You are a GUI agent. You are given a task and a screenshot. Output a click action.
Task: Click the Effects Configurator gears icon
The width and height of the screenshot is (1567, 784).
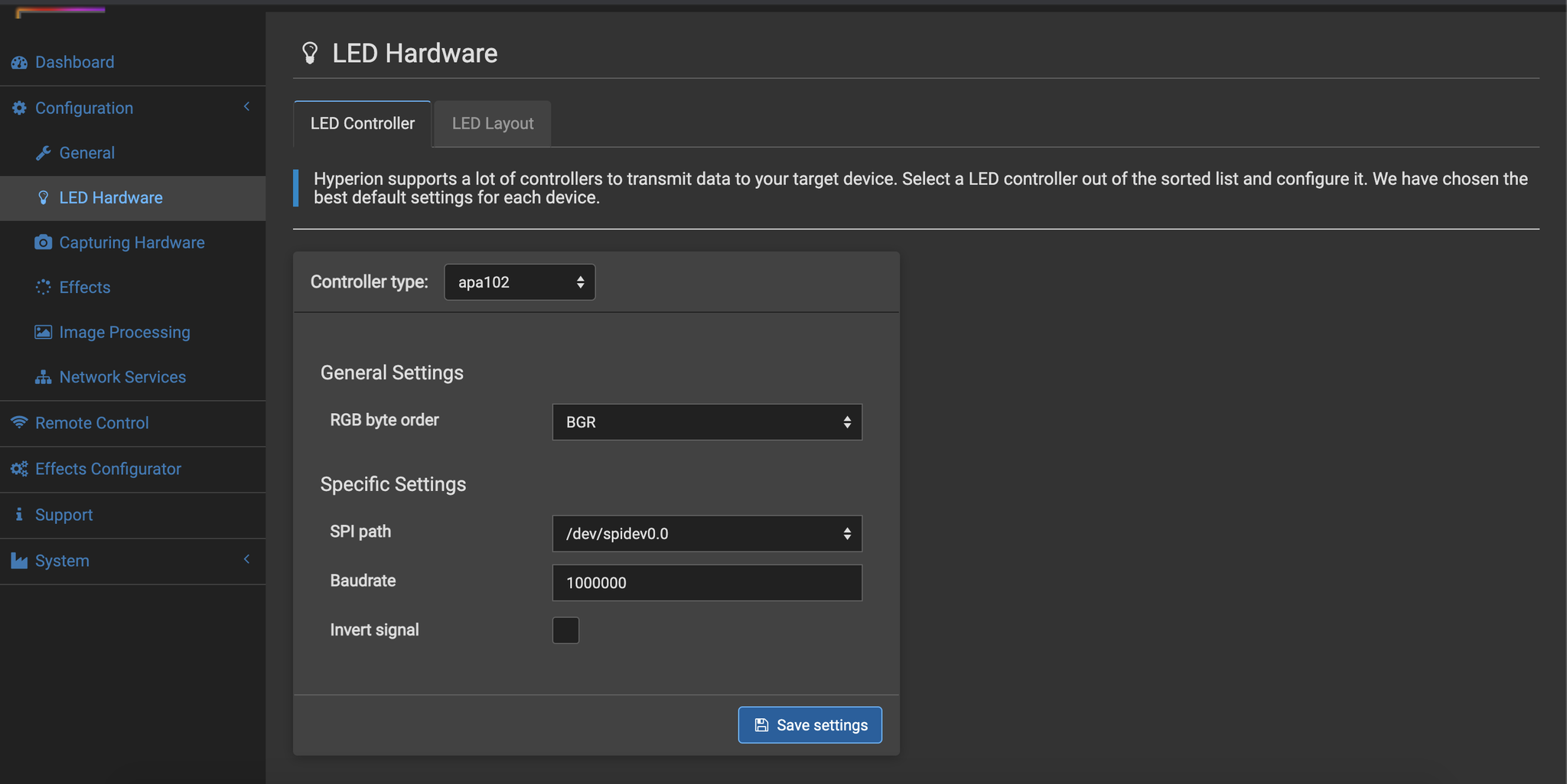point(19,469)
